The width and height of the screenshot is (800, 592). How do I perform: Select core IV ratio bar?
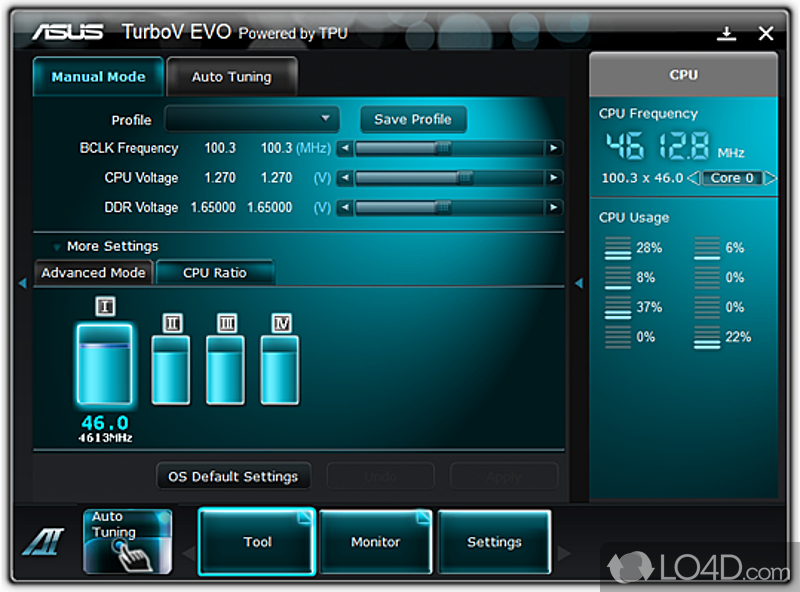280,370
